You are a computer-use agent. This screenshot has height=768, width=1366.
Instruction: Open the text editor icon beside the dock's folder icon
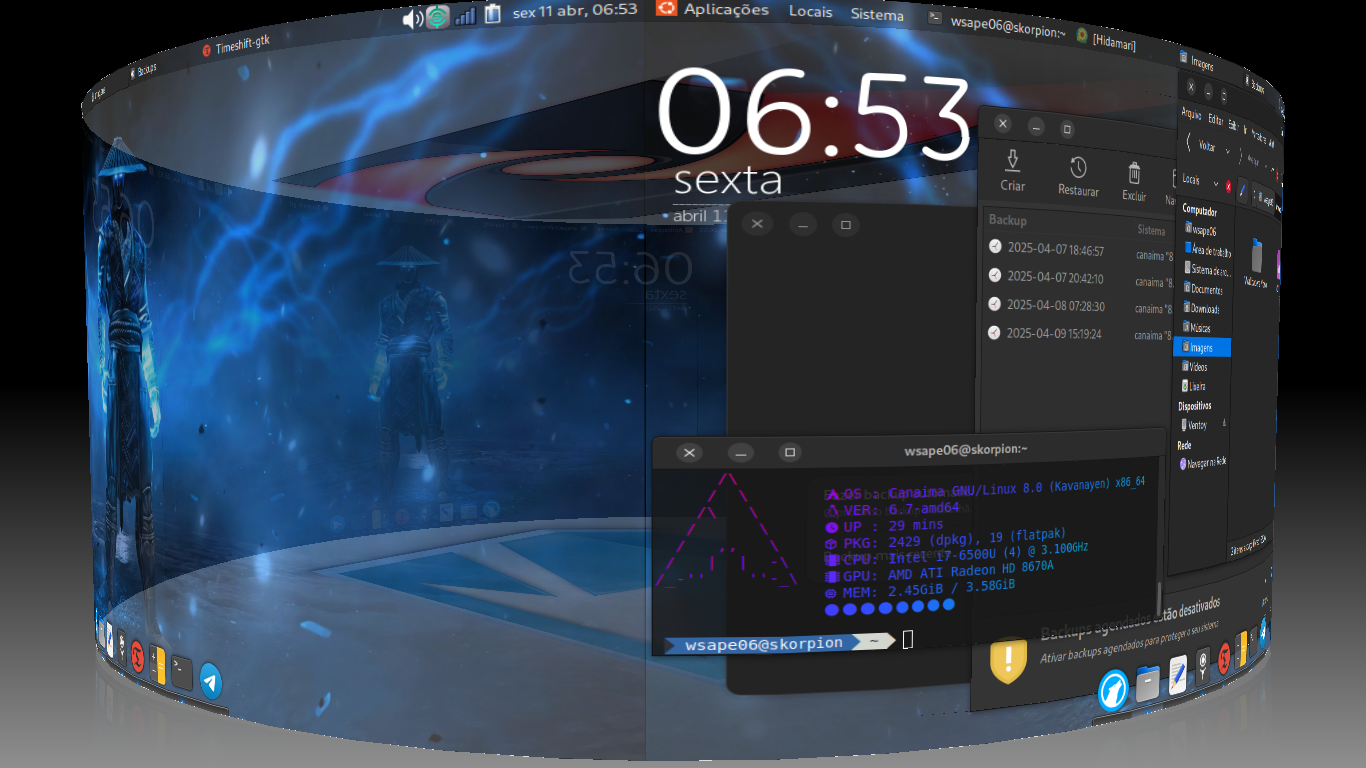tap(1178, 674)
